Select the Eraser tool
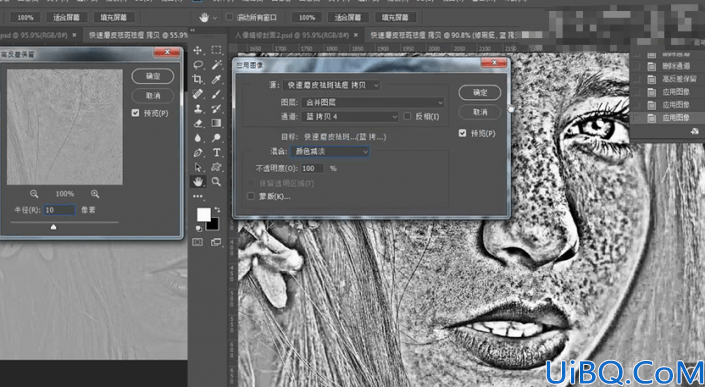 pos(198,123)
